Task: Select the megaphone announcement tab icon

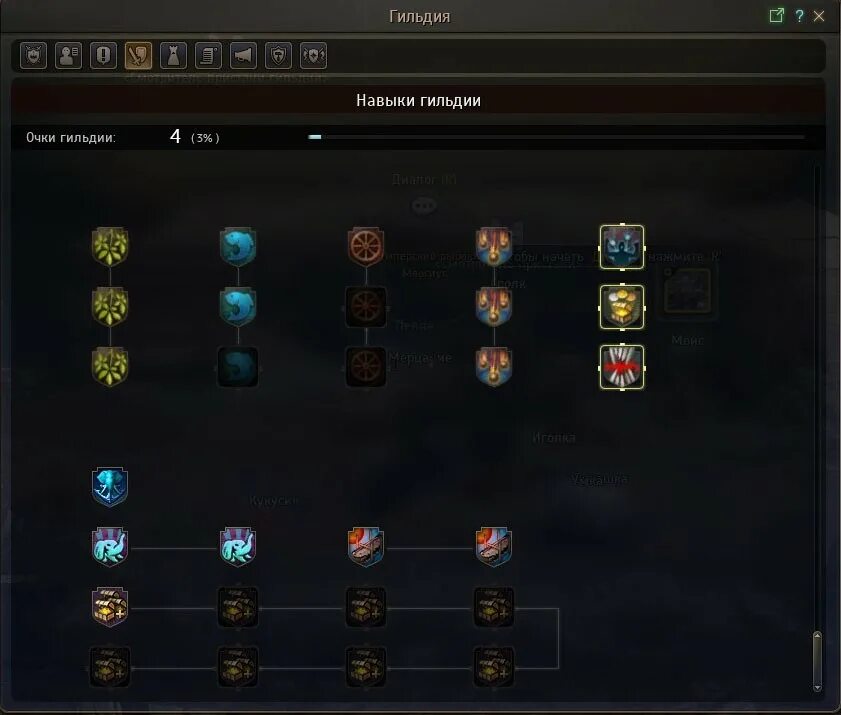Action: (x=244, y=55)
